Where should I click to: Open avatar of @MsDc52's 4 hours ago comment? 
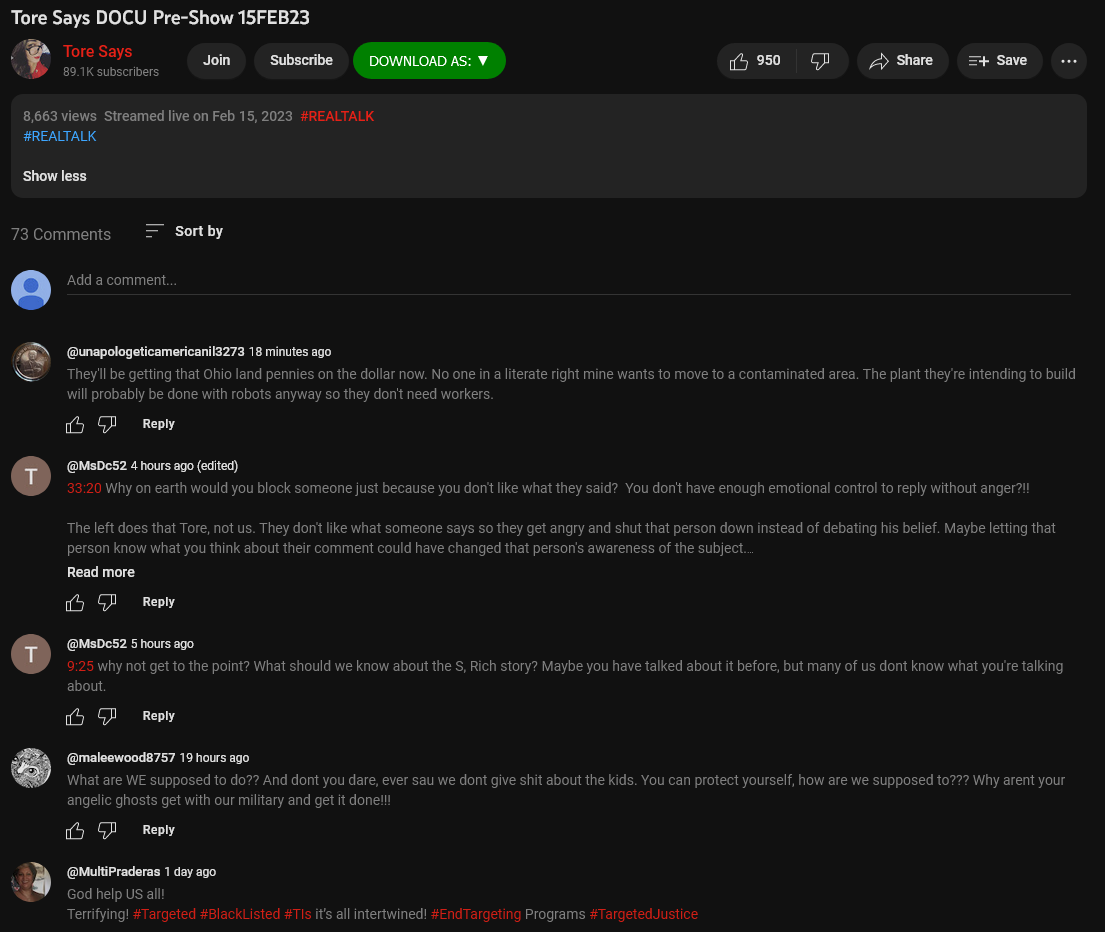[x=31, y=476]
